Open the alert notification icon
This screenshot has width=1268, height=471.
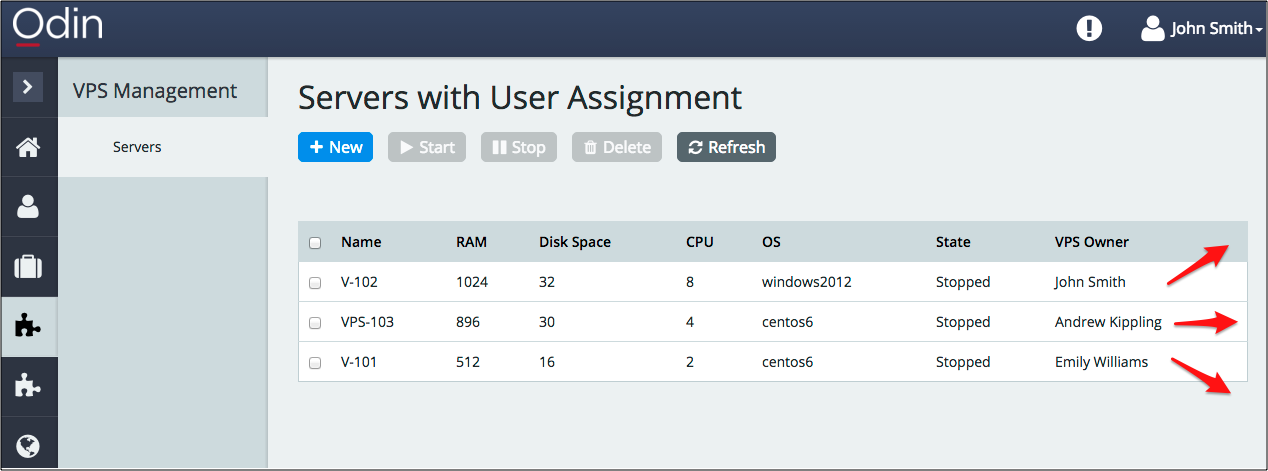[x=1088, y=29]
